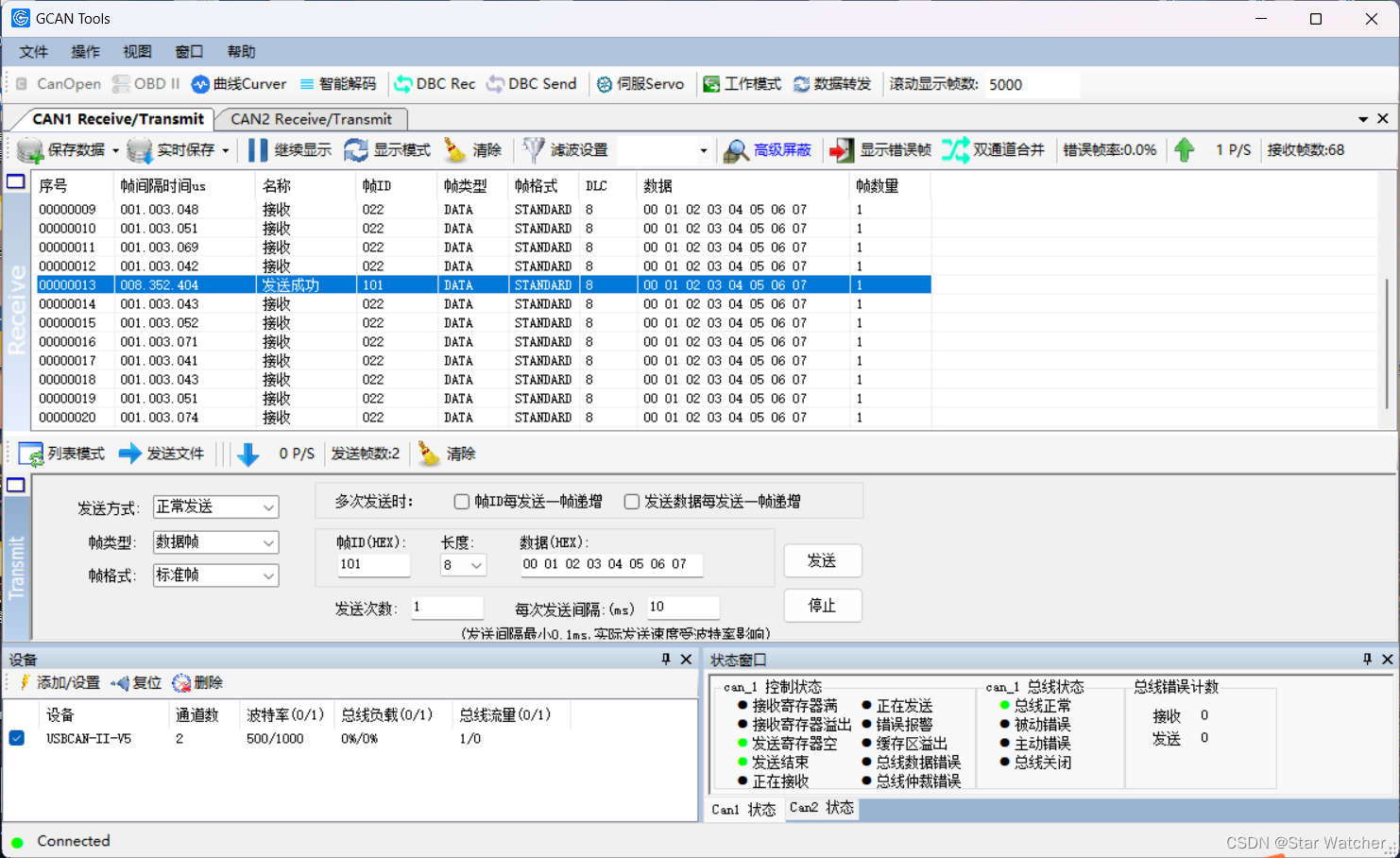Enable 发送数据每发送一帧递增 checkbox
1400x858 pixels.
pyautogui.click(x=631, y=502)
